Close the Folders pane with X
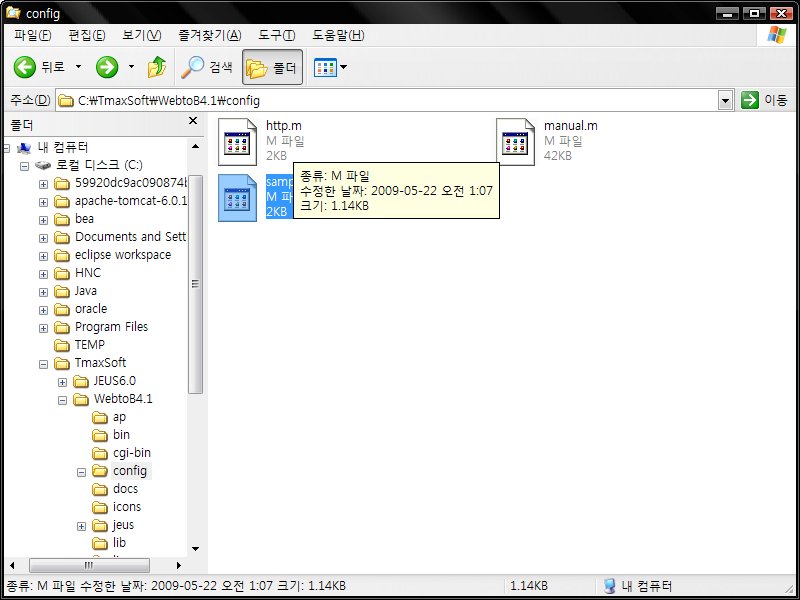The width and height of the screenshot is (800, 600). pyautogui.click(x=193, y=120)
